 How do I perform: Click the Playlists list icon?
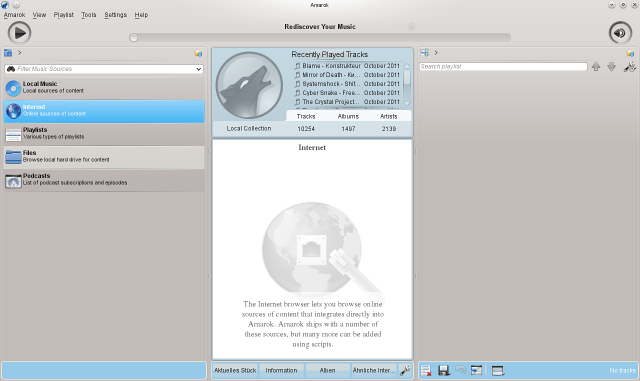click(13, 134)
